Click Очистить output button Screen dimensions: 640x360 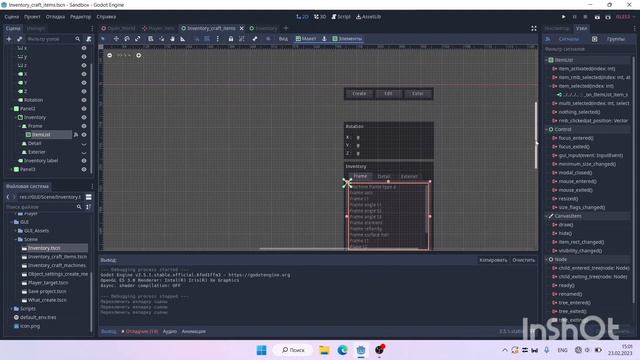pos(523,260)
